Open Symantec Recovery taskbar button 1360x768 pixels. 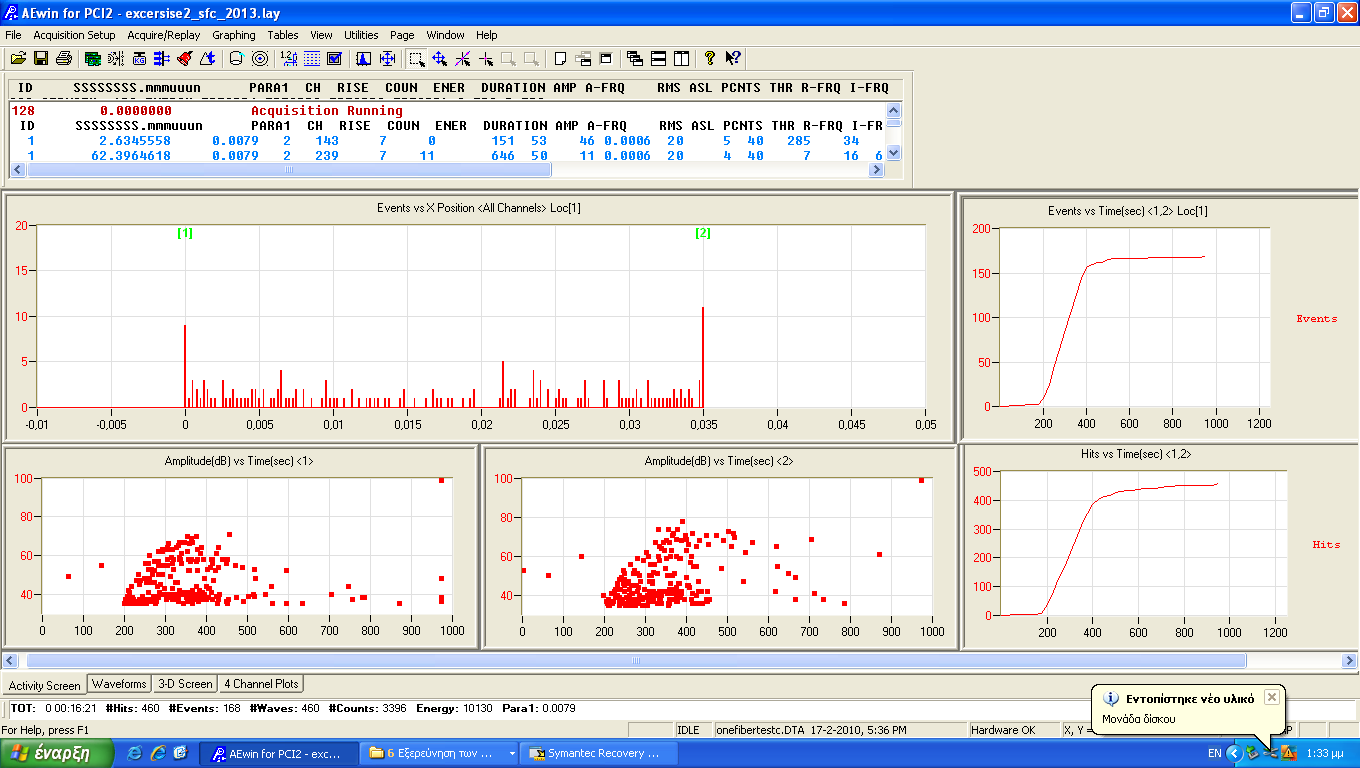[x=599, y=753]
